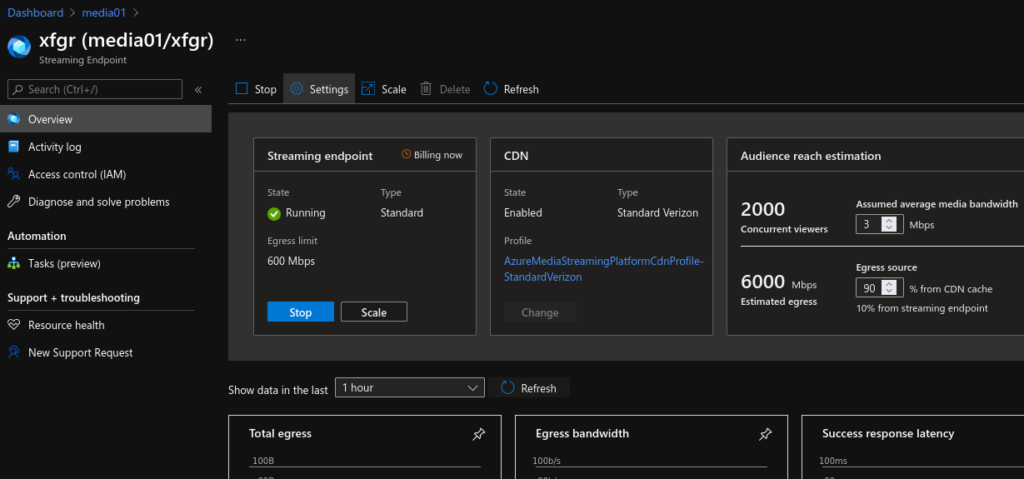Click the '2000' concurrent viewers value
Image resolution: width=1024 pixels, height=479 pixels.
point(763,210)
